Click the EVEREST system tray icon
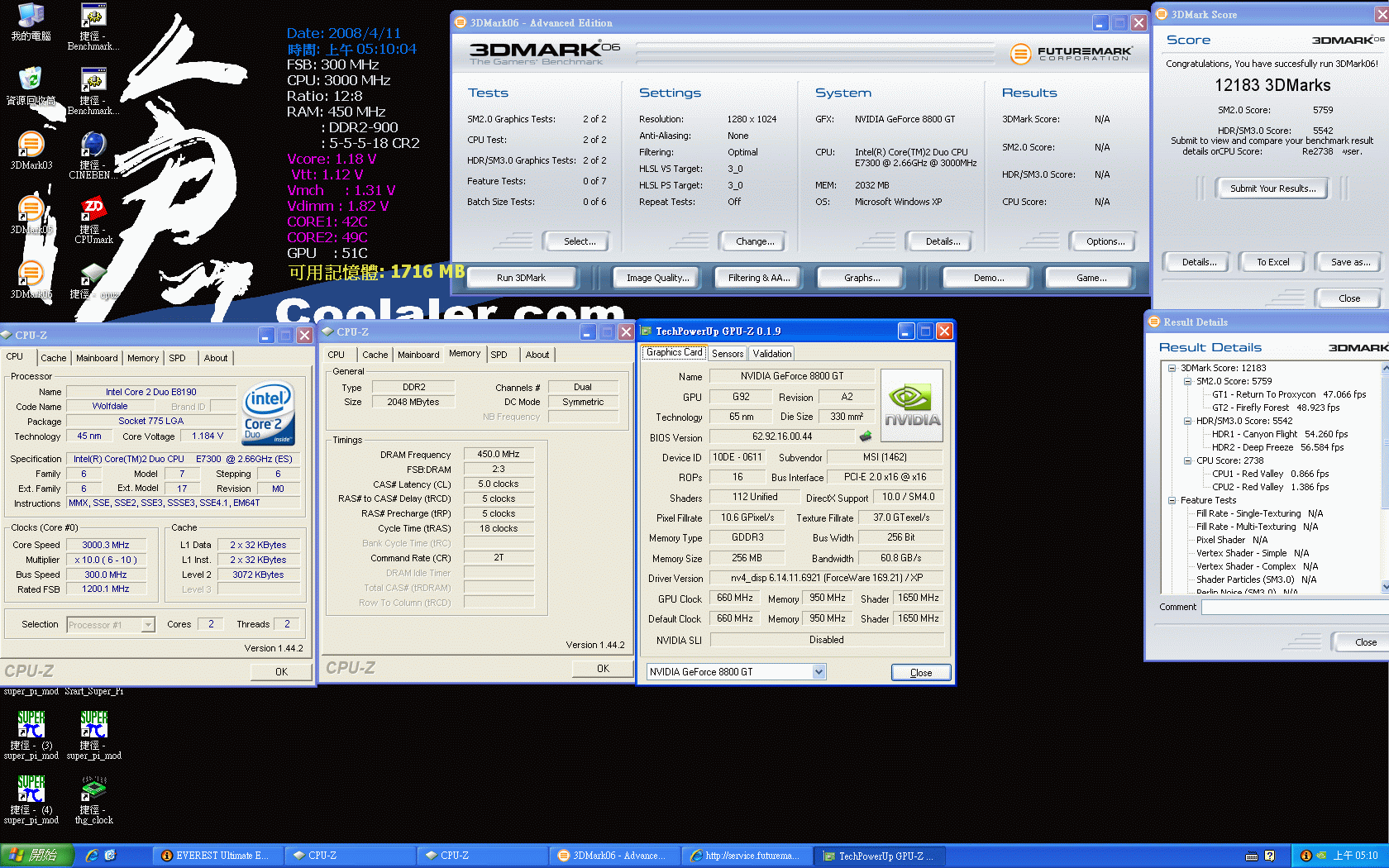The width and height of the screenshot is (1389, 868). pyautogui.click(x=1306, y=856)
